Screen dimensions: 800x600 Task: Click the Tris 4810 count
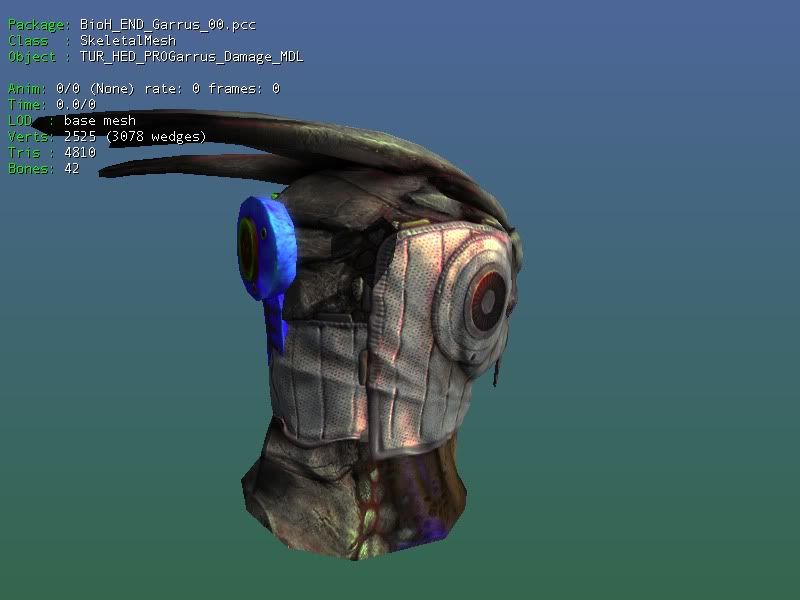(x=79, y=153)
